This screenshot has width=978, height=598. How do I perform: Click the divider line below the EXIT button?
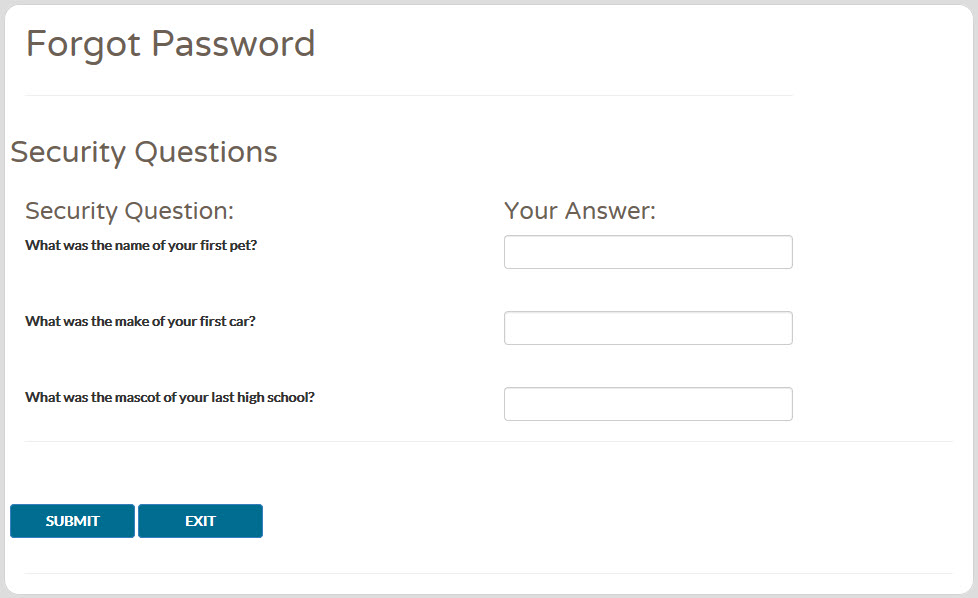point(489,573)
